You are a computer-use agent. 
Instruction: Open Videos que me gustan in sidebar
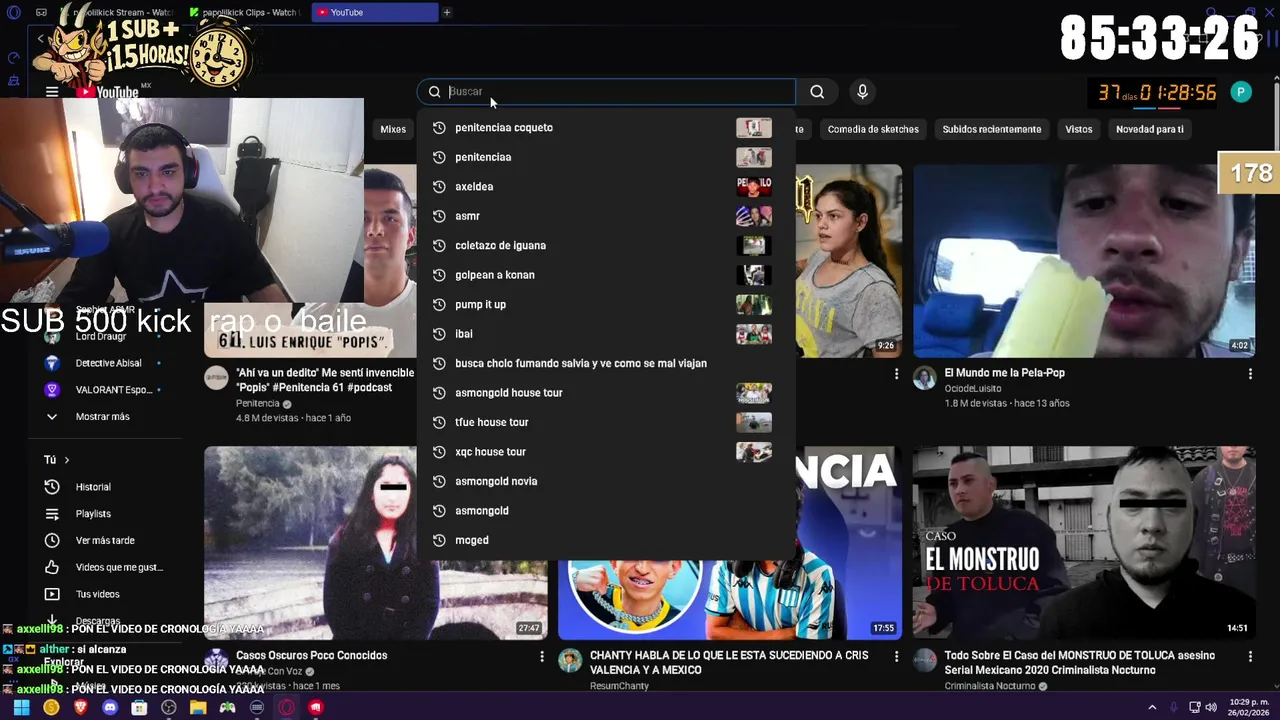(x=105, y=568)
